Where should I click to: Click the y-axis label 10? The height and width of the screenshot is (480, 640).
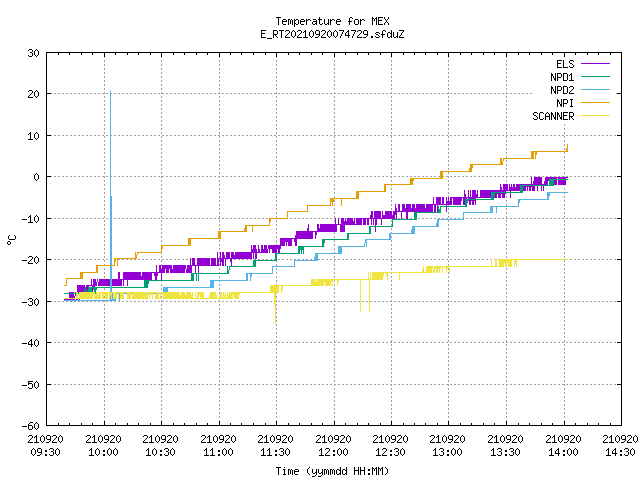pos(33,136)
